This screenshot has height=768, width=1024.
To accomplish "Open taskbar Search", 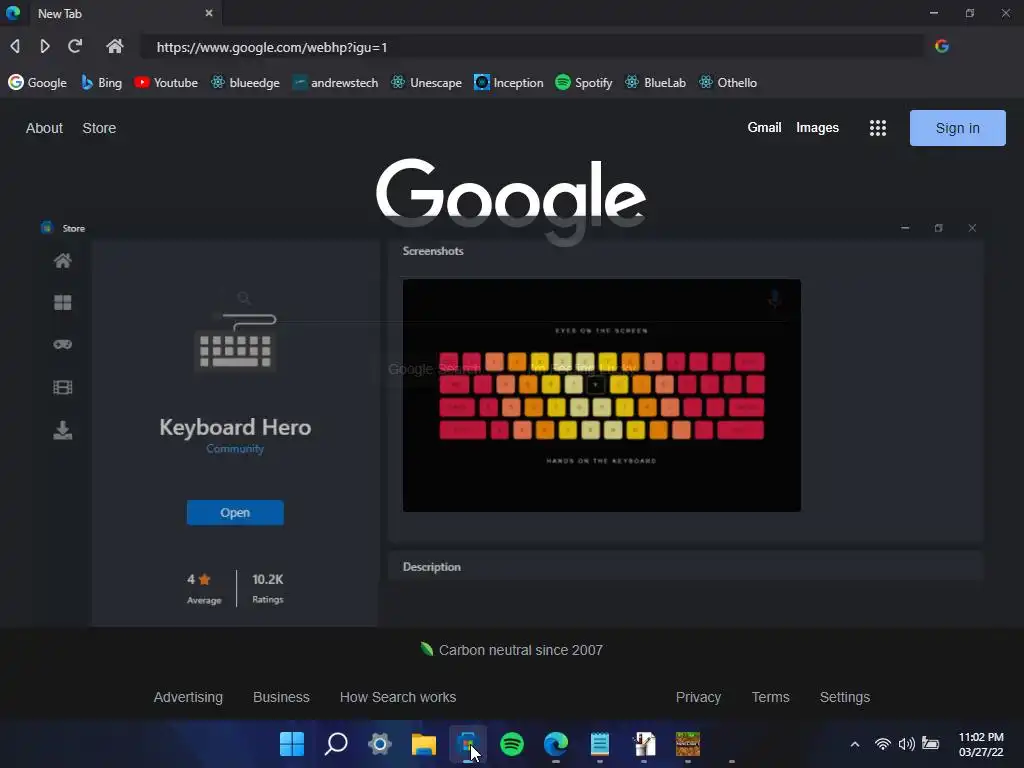I will pos(336,743).
